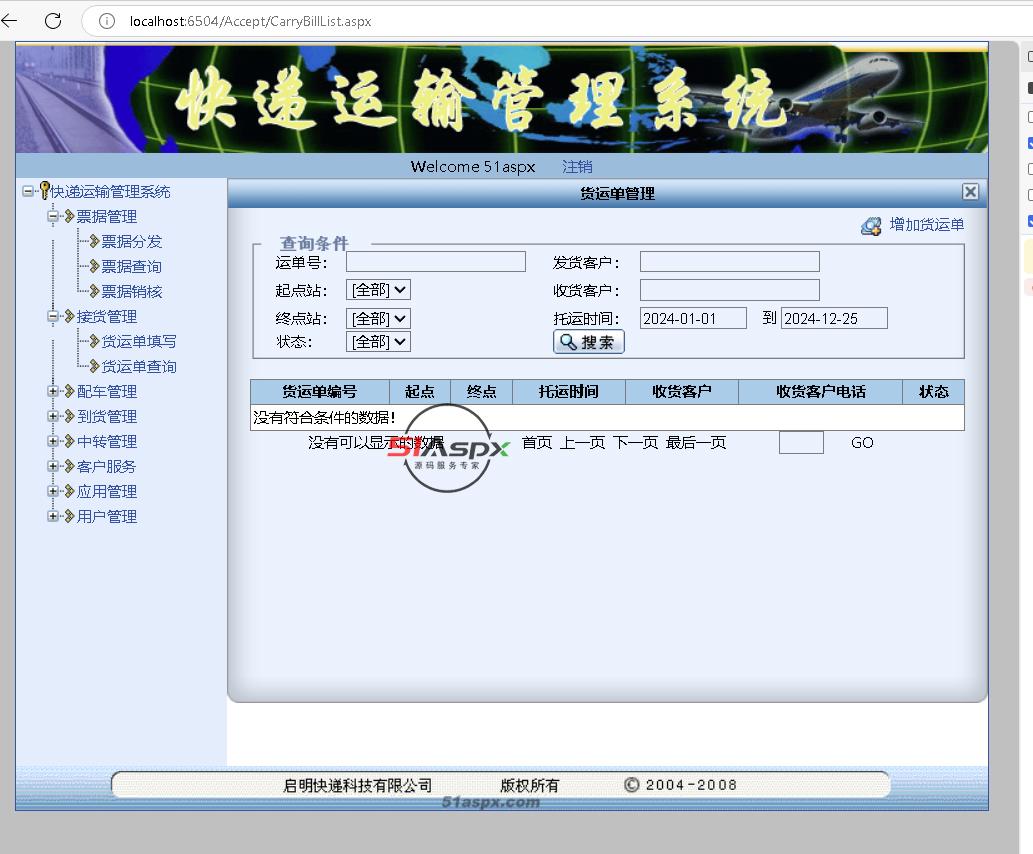The height and width of the screenshot is (854, 1033).
Task: Expand the 中转管理 tree node
Action: 53,441
